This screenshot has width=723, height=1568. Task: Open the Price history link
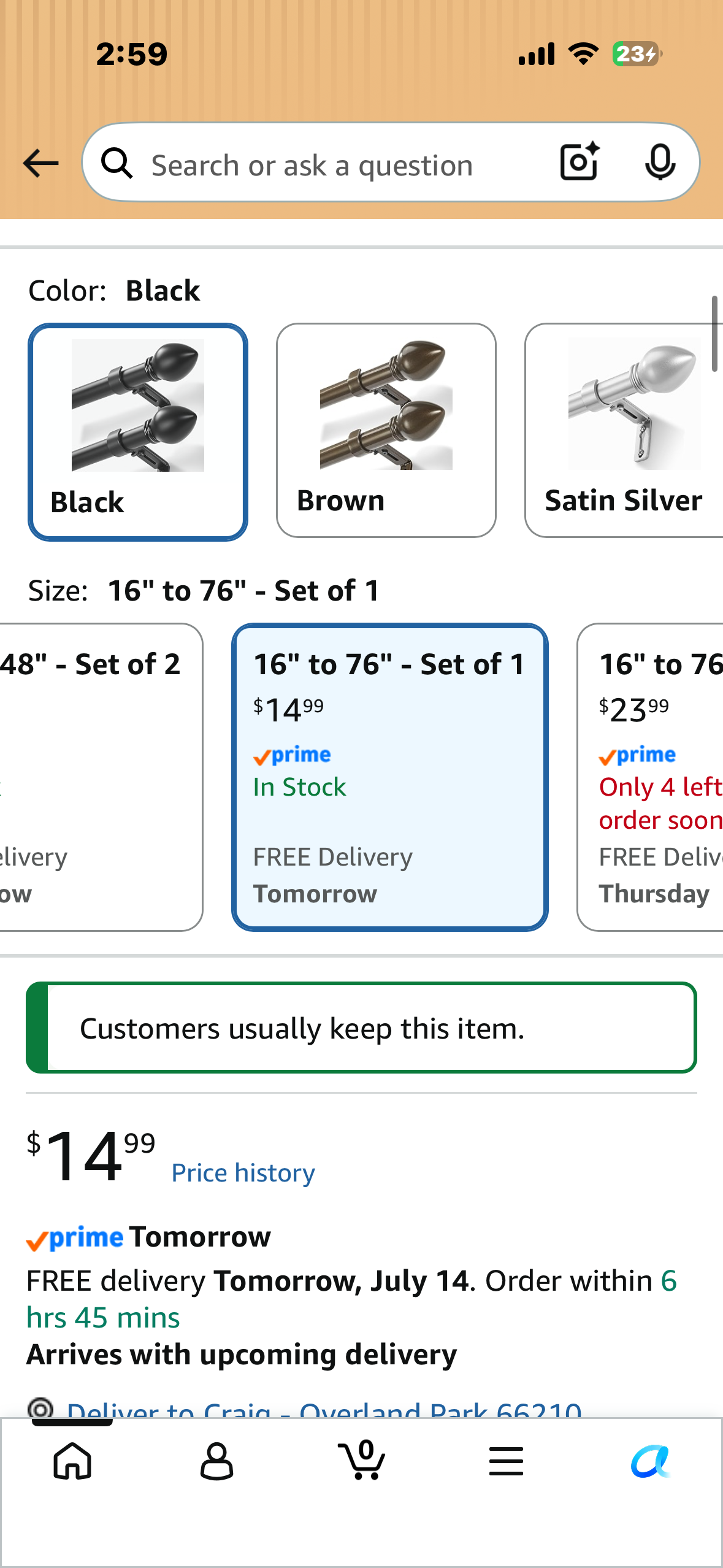tap(243, 1173)
